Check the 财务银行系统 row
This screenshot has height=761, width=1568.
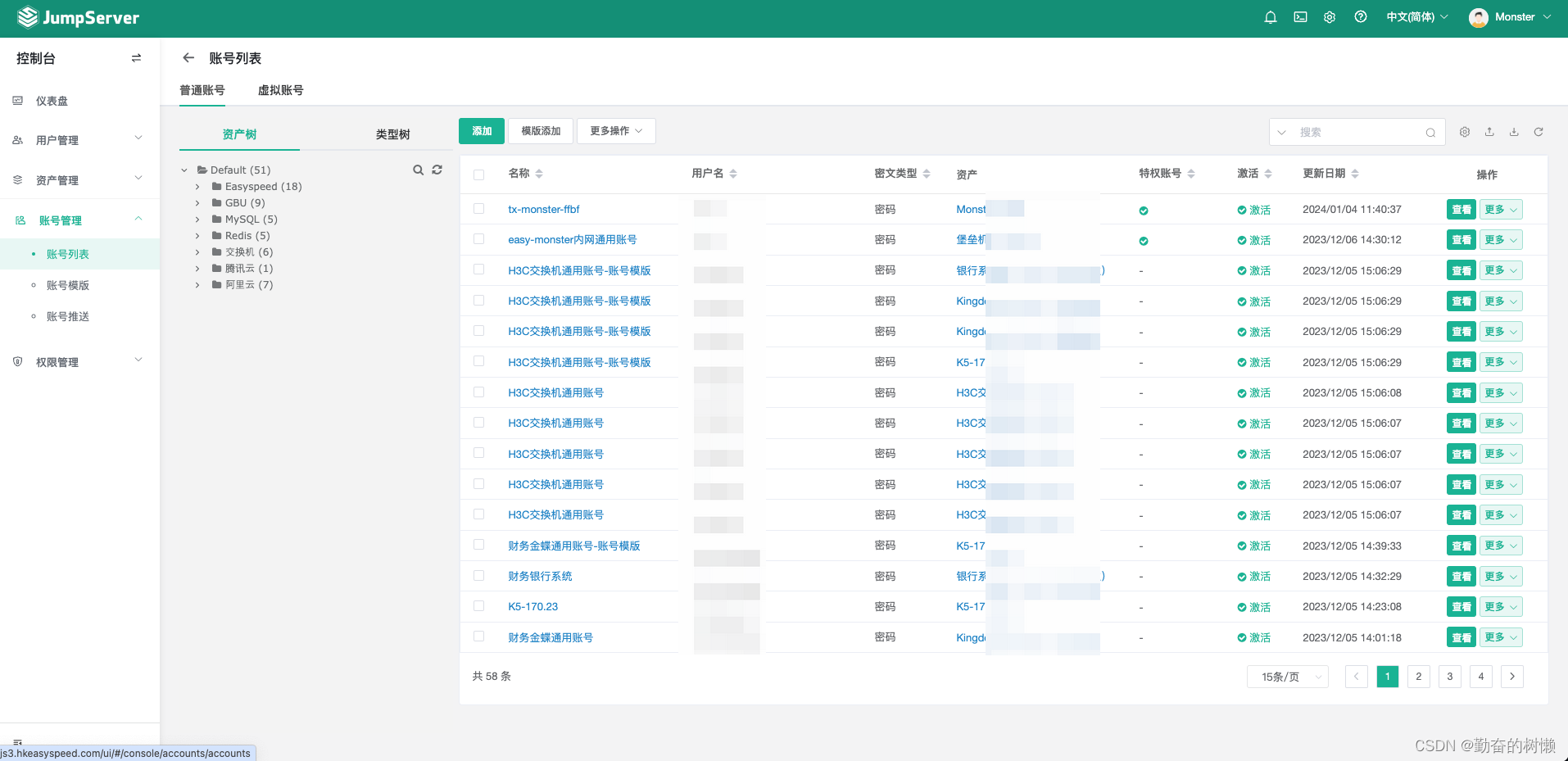point(479,576)
